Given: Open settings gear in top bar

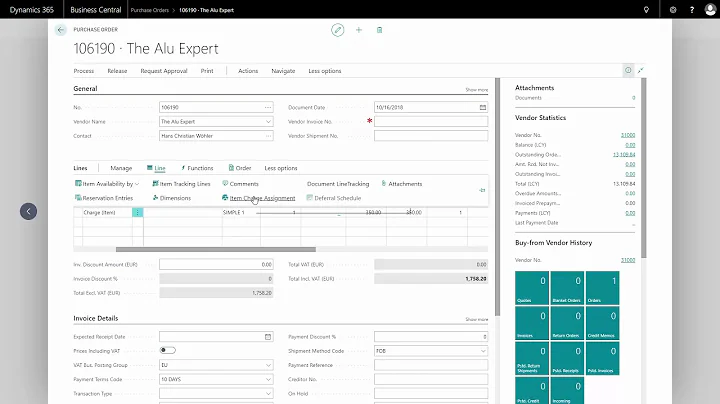Looking at the screenshot, I should 673,10.
